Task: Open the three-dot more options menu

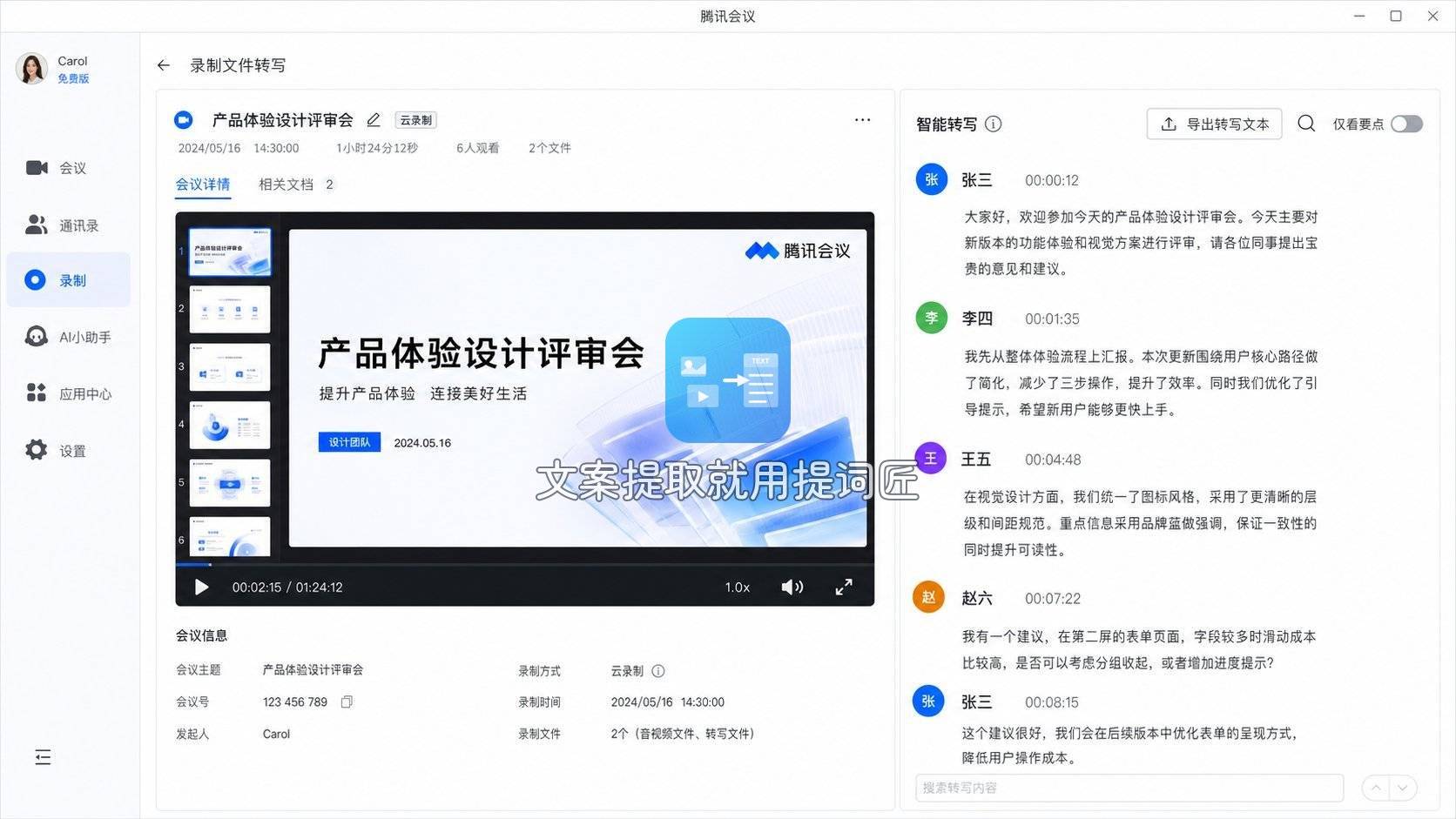Action: pyautogui.click(x=862, y=119)
